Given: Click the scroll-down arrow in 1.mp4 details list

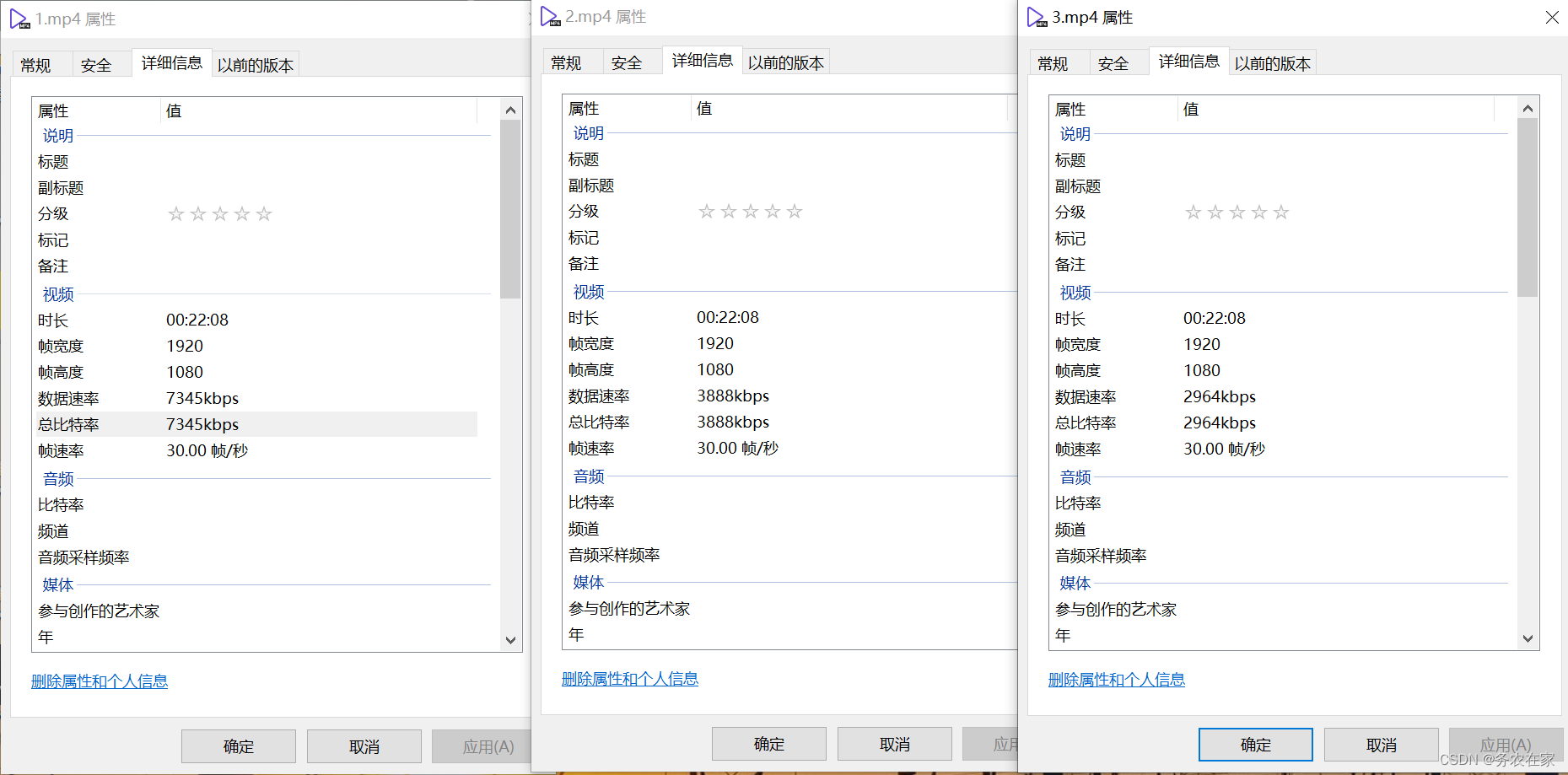Looking at the screenshot, I should coord(510,640).
